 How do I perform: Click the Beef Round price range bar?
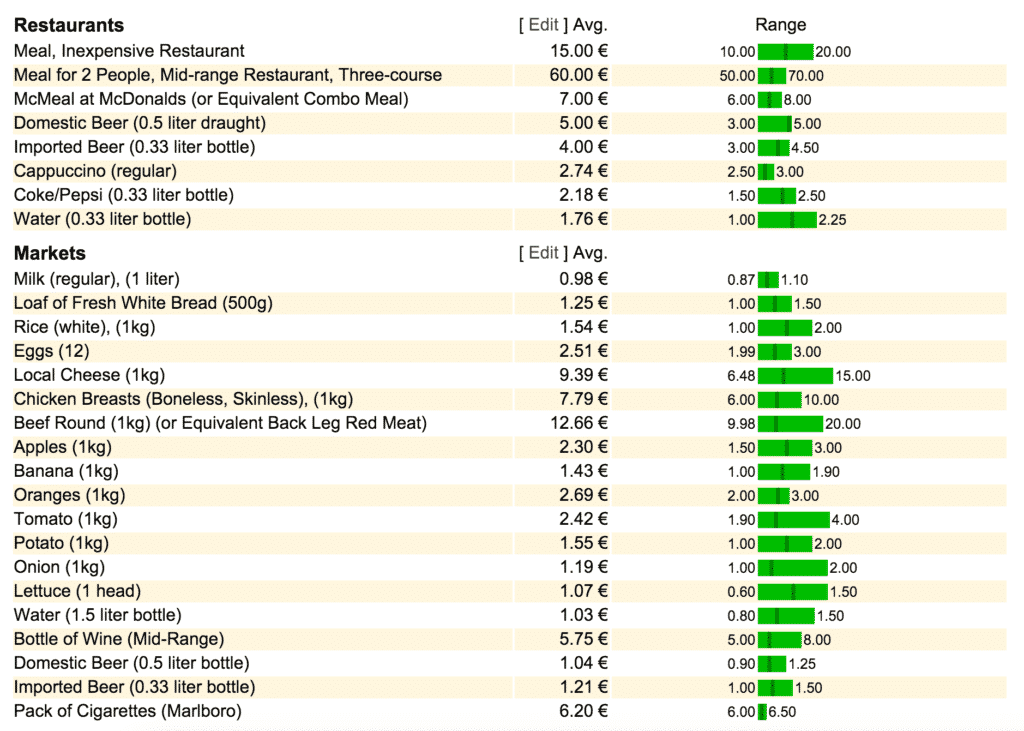click(x=790, y=424)
